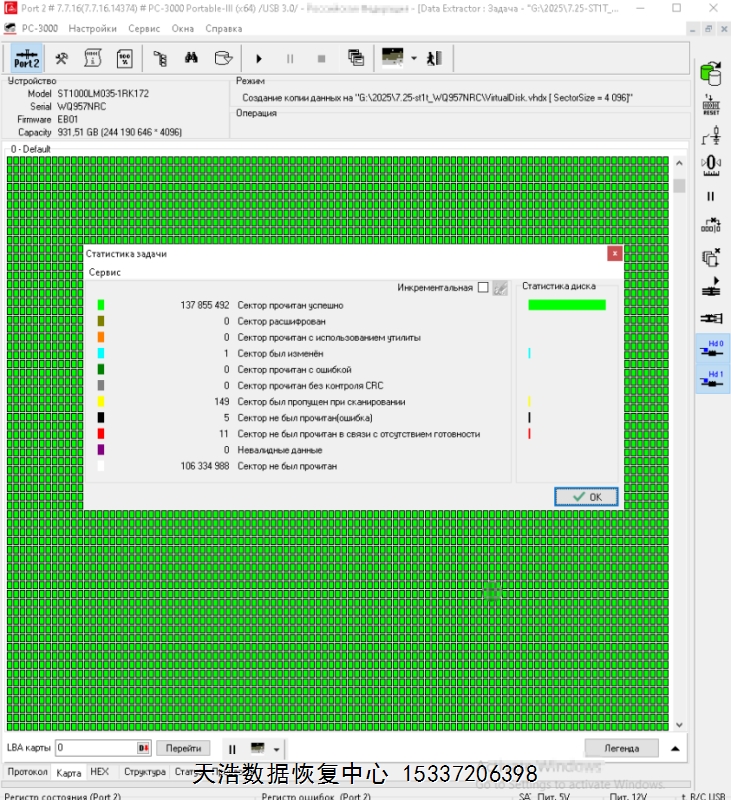Viewport: 731px width, 800px height.
Task: Collapse the legend panel arrow at bottom right
Action: (x=675, y=748)
